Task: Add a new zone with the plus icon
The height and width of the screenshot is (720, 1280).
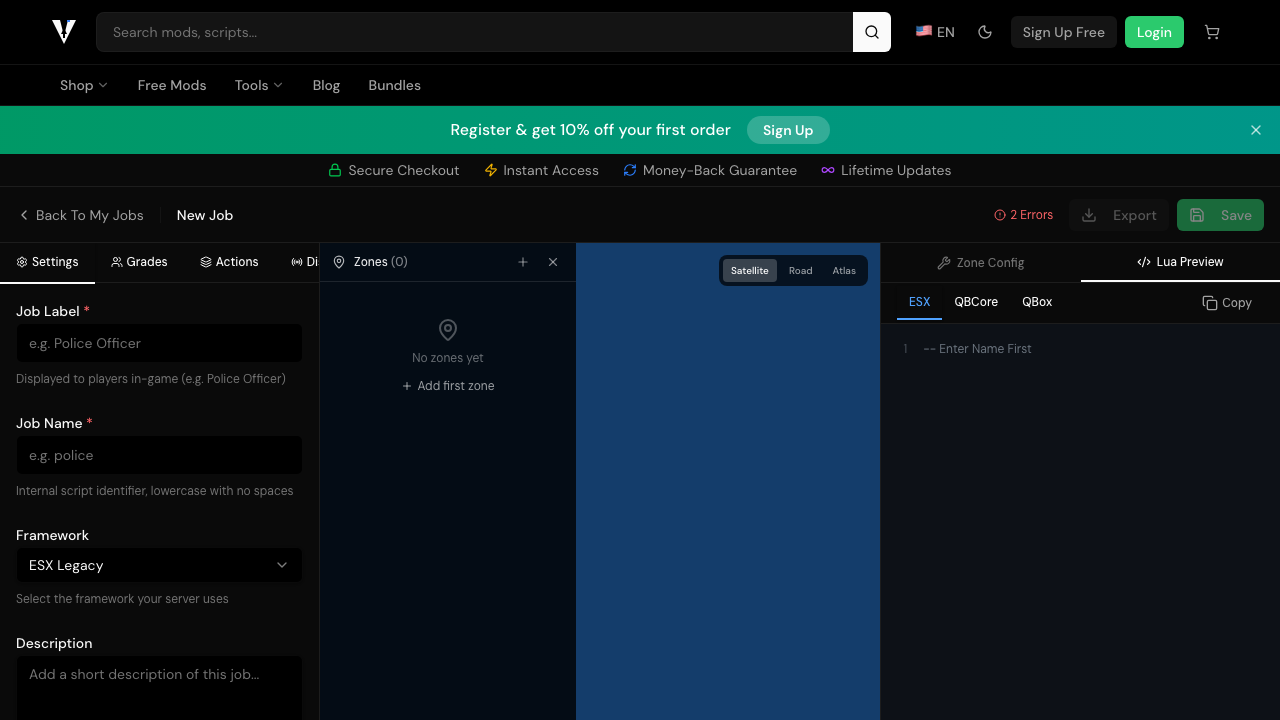Action: (x=523, y=262)
